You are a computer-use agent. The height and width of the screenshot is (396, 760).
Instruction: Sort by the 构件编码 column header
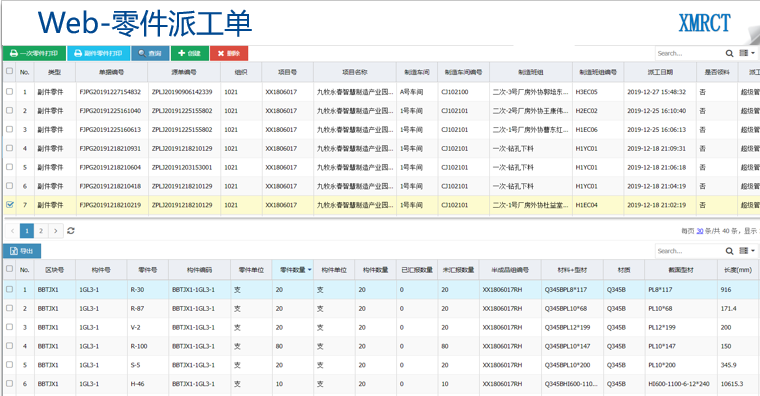point(199,270)
